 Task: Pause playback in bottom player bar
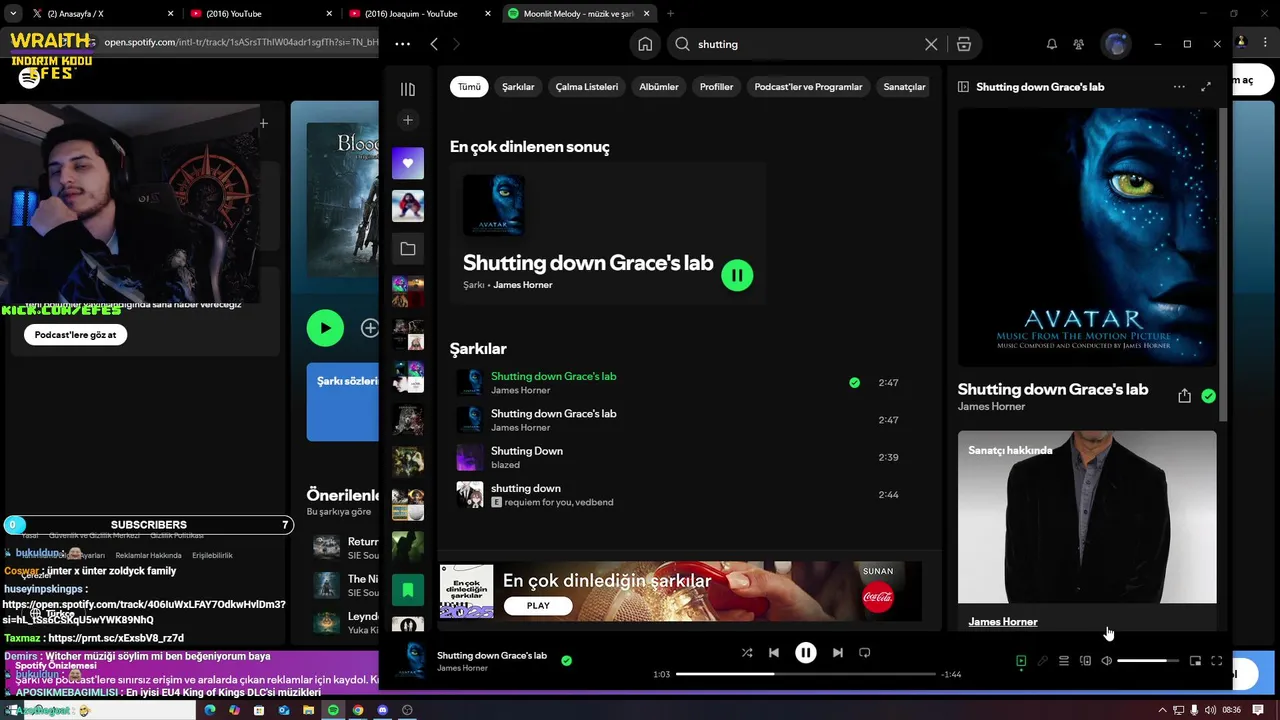[x=806, y=653]
